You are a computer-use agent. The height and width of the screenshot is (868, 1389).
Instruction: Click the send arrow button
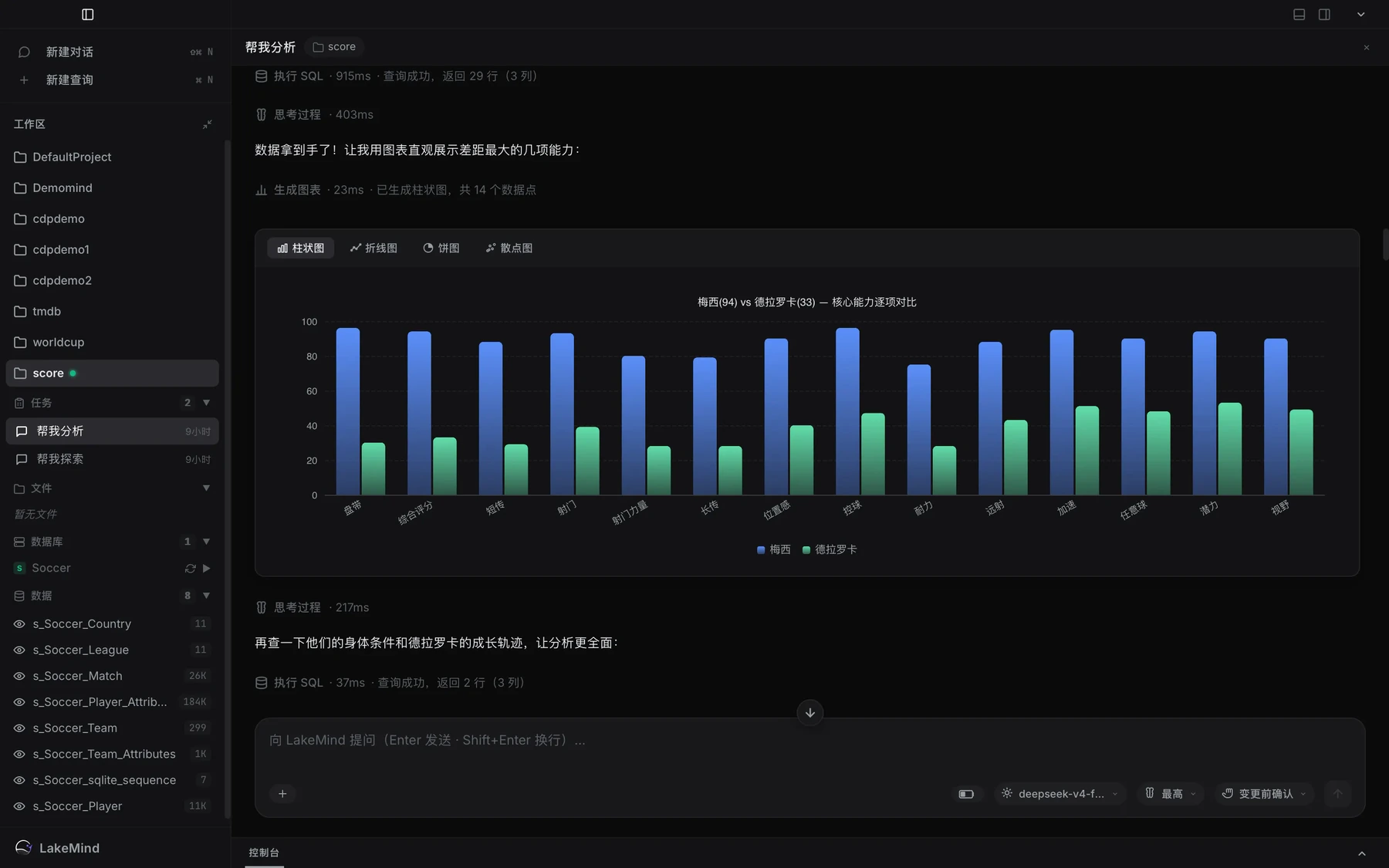click(x=1337, y=793)
